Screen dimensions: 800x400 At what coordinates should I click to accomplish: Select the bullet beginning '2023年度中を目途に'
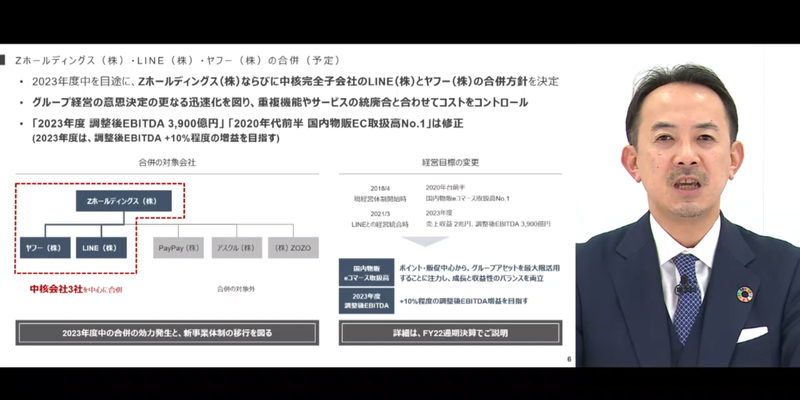[x=295, y=81]
